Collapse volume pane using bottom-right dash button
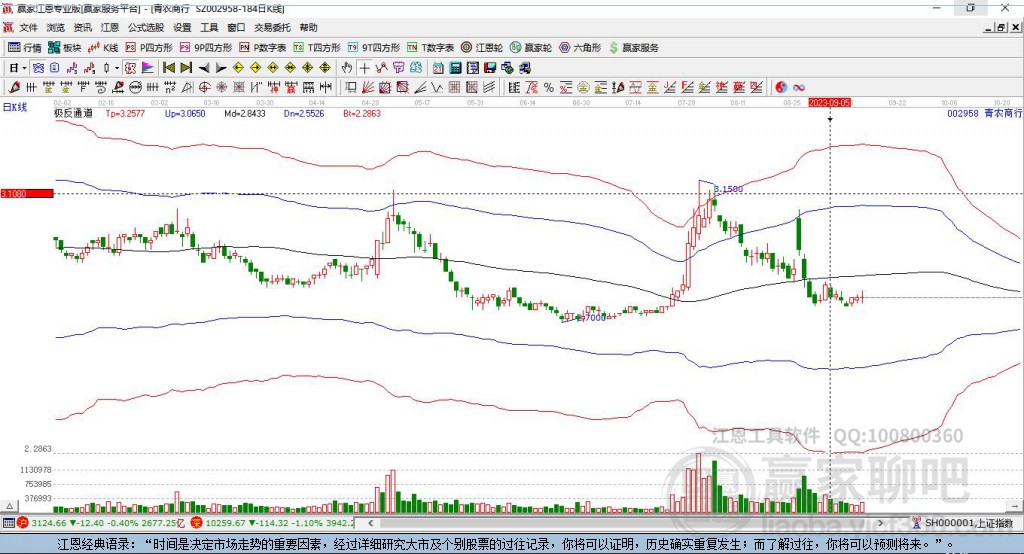Viewport: 1024px width, 554px height. point(1016,506)
